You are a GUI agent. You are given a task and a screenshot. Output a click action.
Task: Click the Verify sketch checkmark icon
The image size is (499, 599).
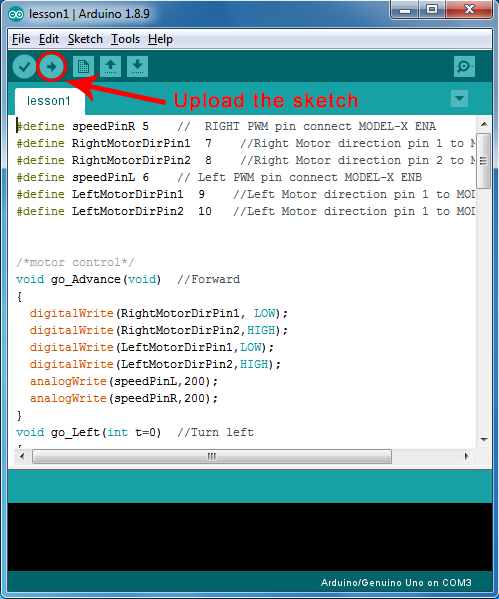coord(24,67)
